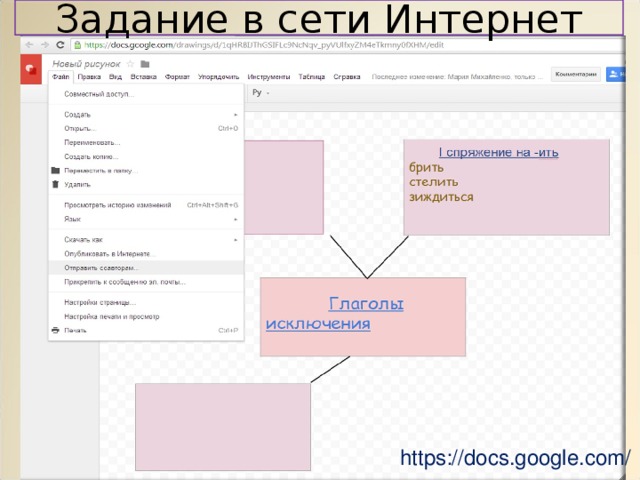Expand the Создать submenu

pos(146,114)
